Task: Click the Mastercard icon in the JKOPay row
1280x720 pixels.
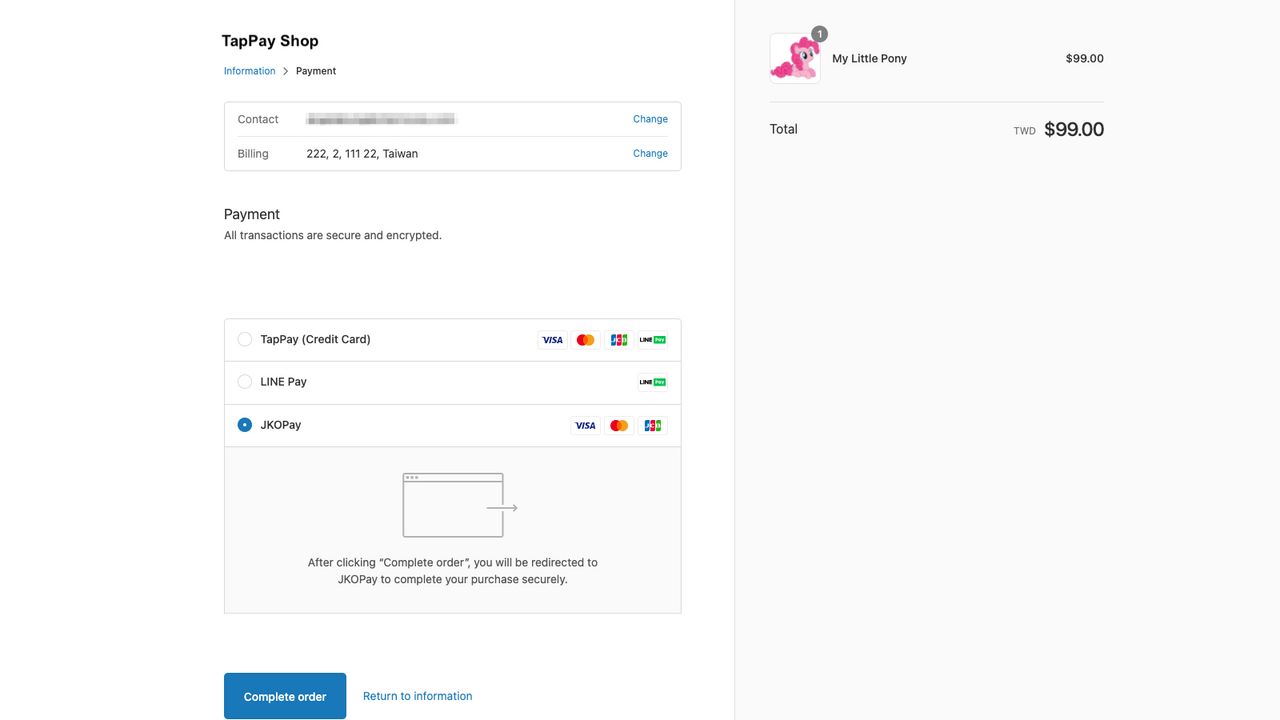Action: 619,425
